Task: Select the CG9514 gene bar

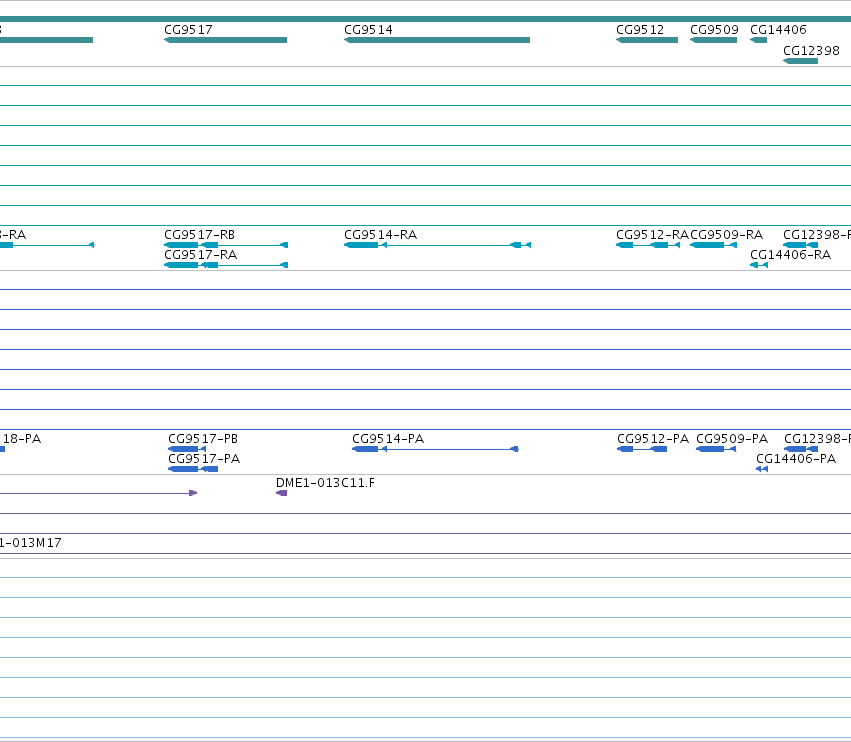Action: tap(437, 40)
